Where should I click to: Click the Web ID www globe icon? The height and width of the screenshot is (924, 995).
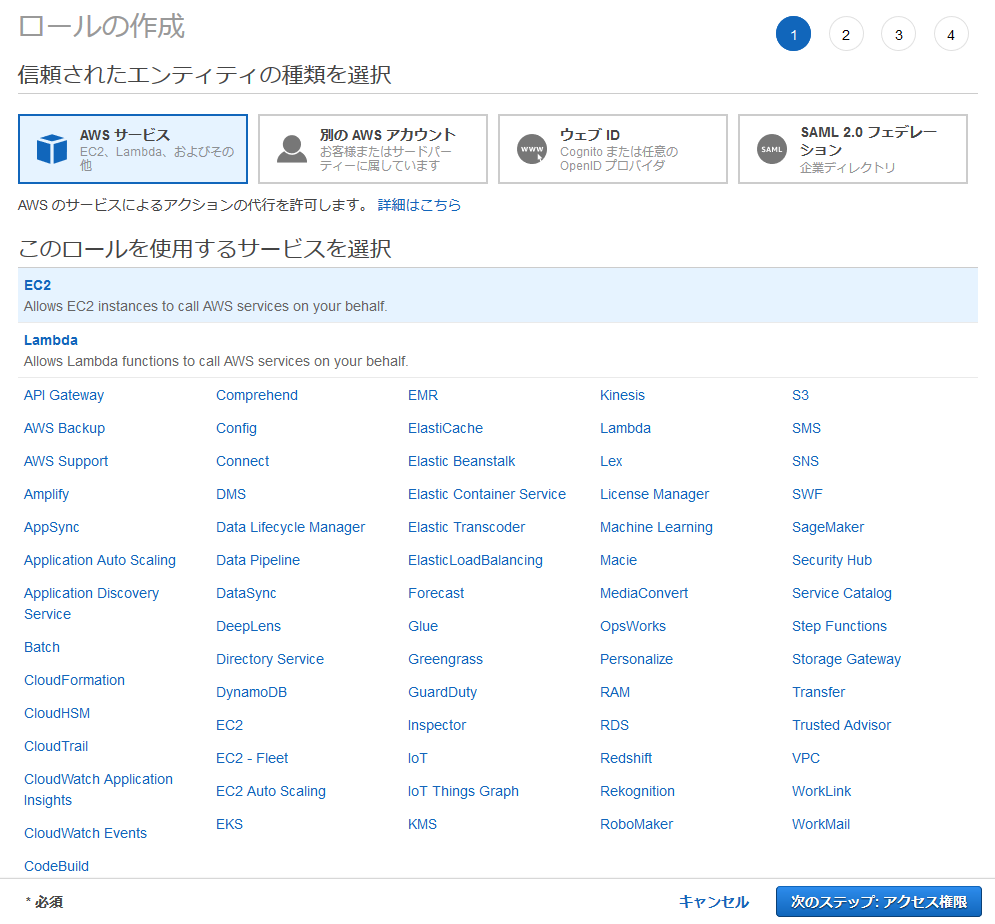532,149
